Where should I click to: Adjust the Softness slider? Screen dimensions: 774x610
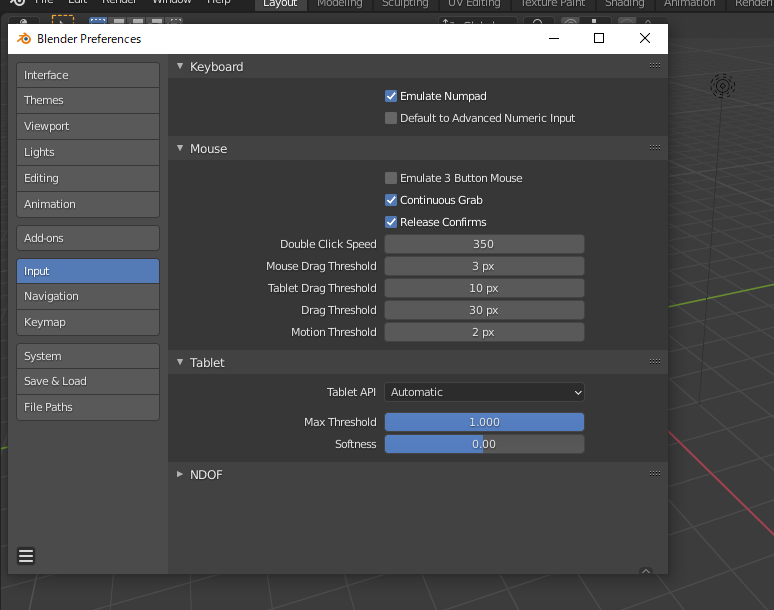coord(484,444)
